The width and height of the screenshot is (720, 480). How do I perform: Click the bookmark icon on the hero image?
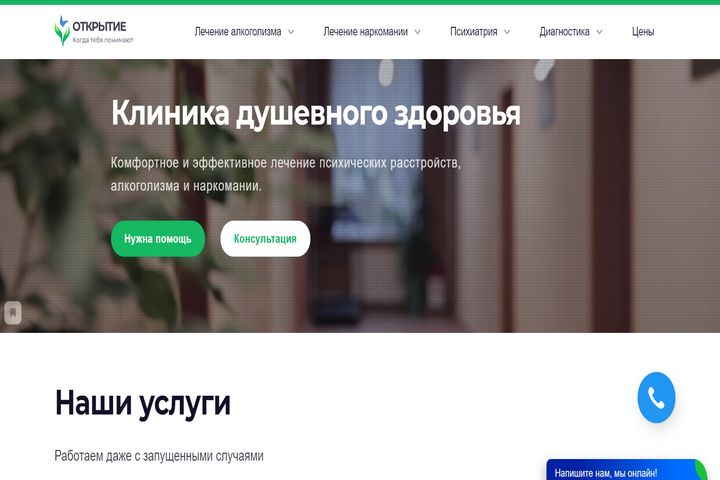point(13,313)
